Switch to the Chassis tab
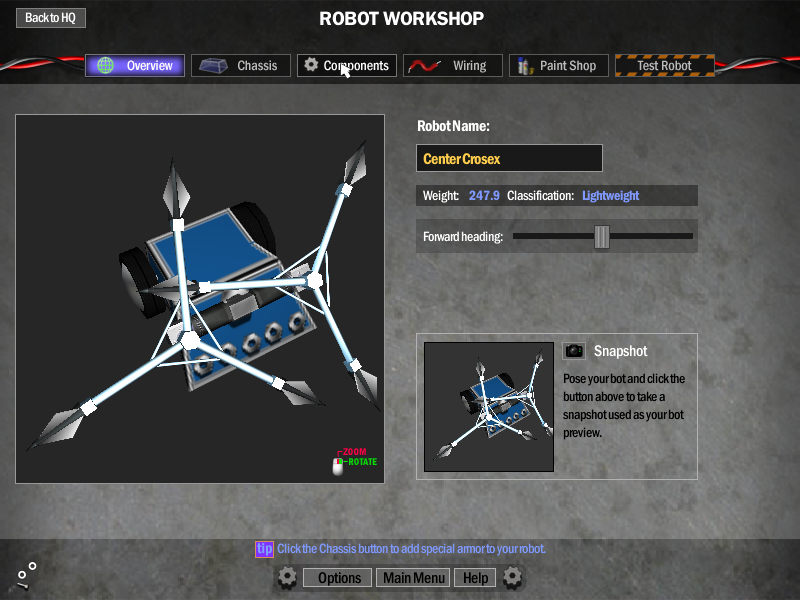Screen dimensions: 800x600 241,65
